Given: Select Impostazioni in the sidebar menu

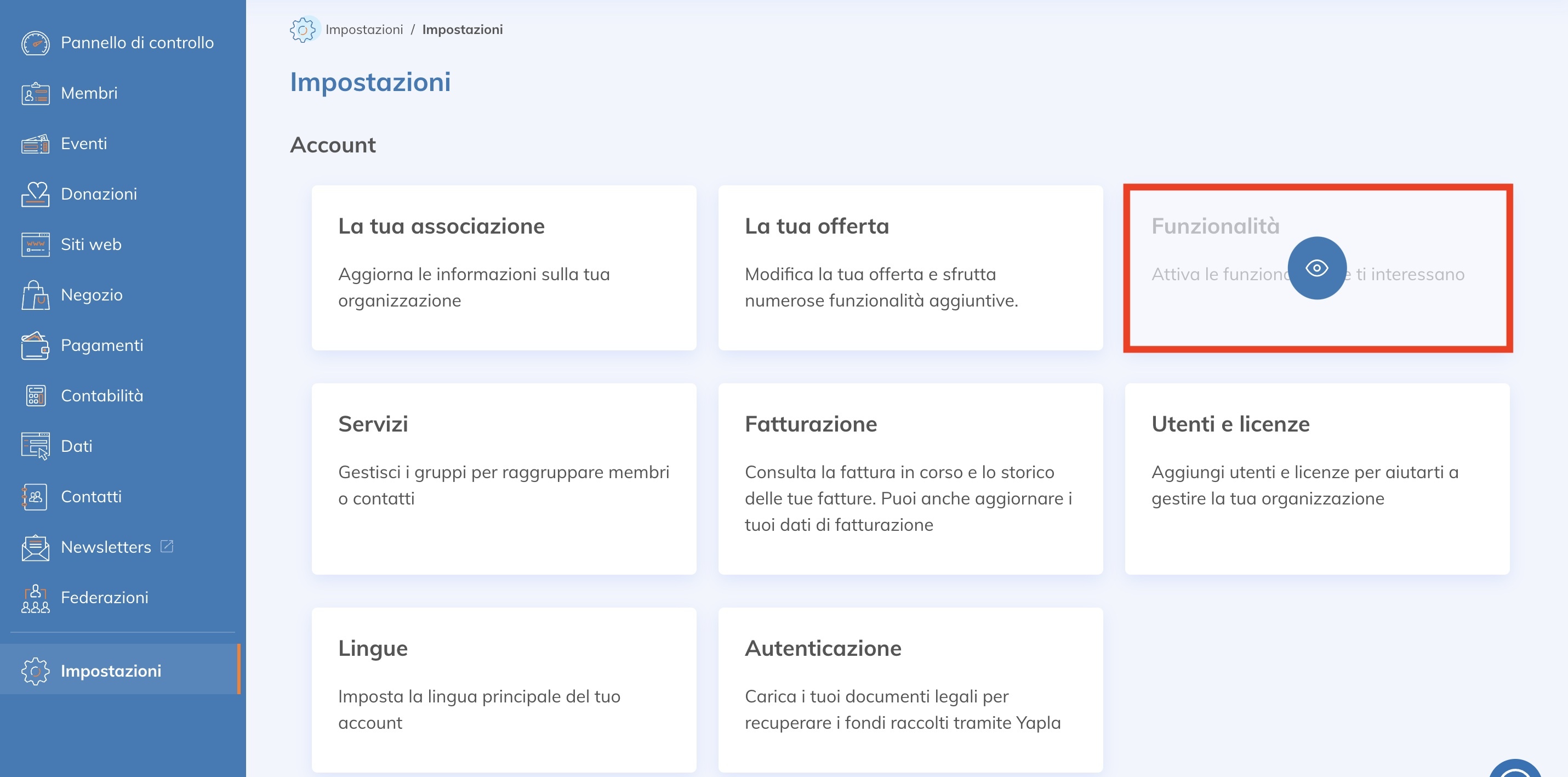Looking at the screenshot, I should (111, 671).
